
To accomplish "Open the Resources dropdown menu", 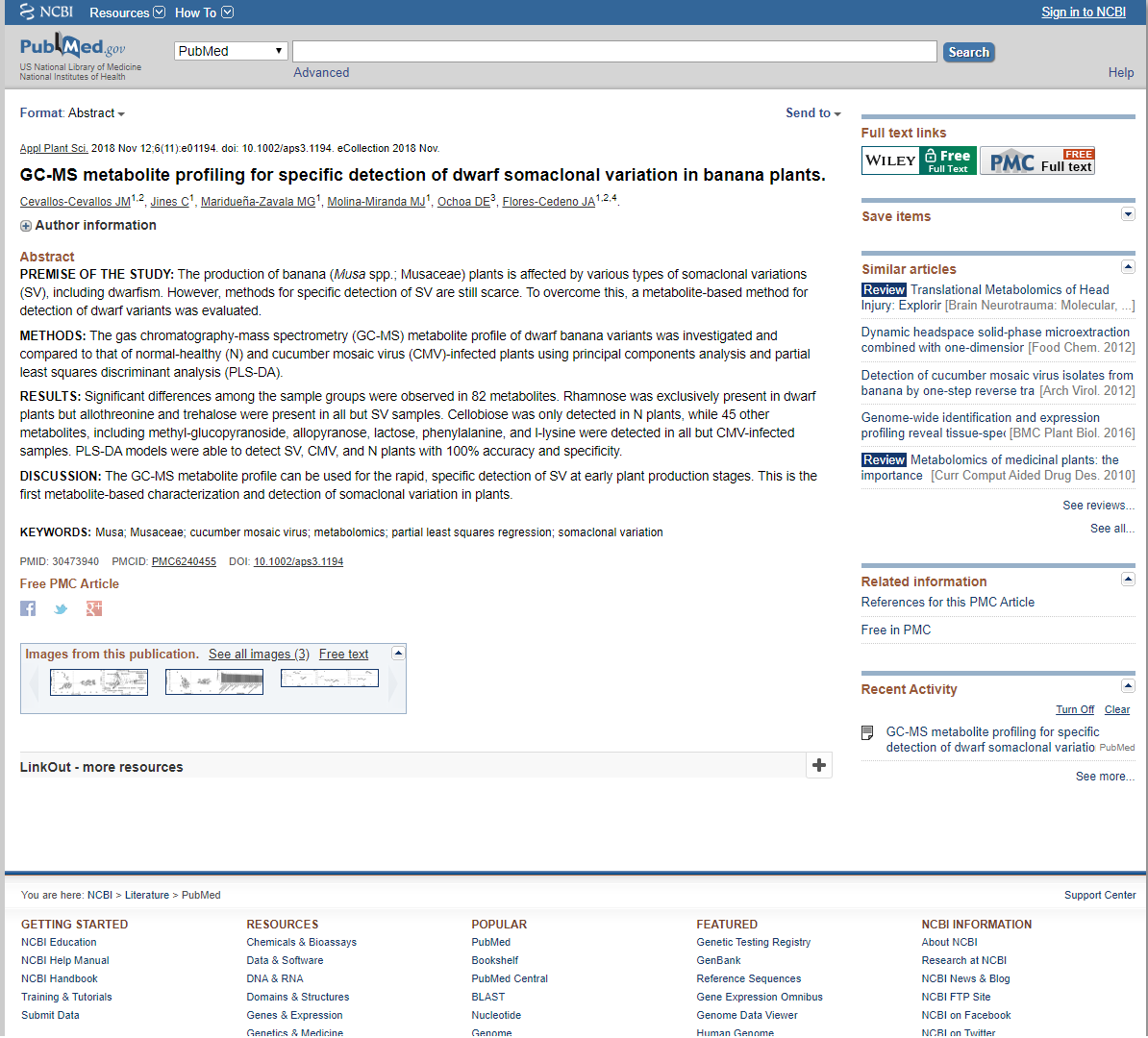I will point(127,12).
